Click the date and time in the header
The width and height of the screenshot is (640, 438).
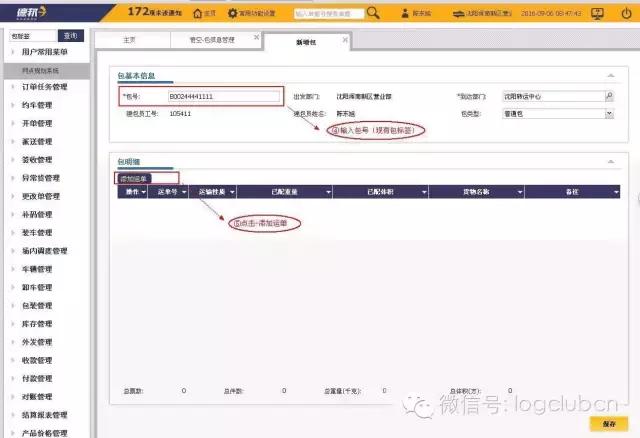pos(551,13)
